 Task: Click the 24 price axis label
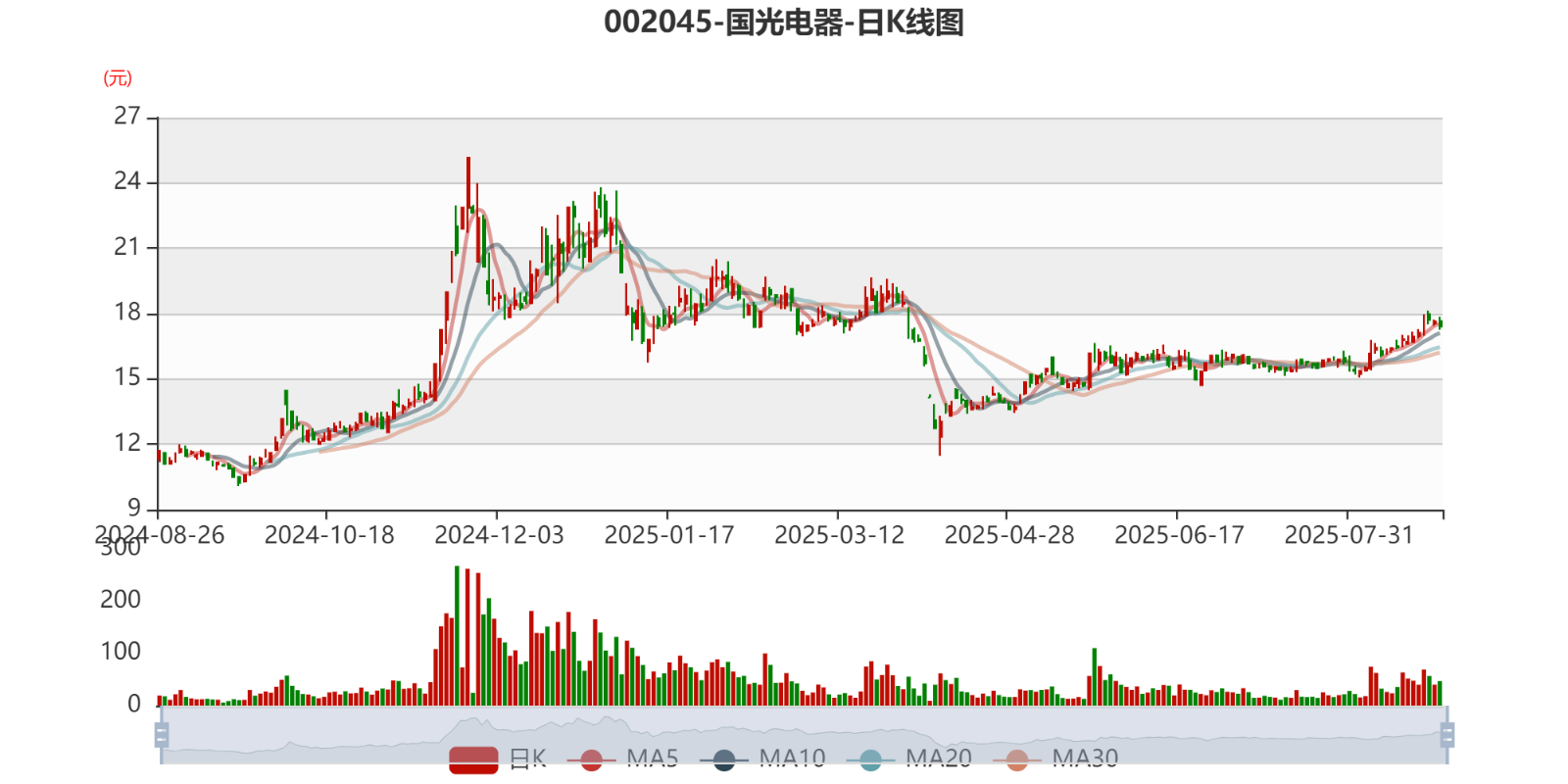tap(127, 181)
